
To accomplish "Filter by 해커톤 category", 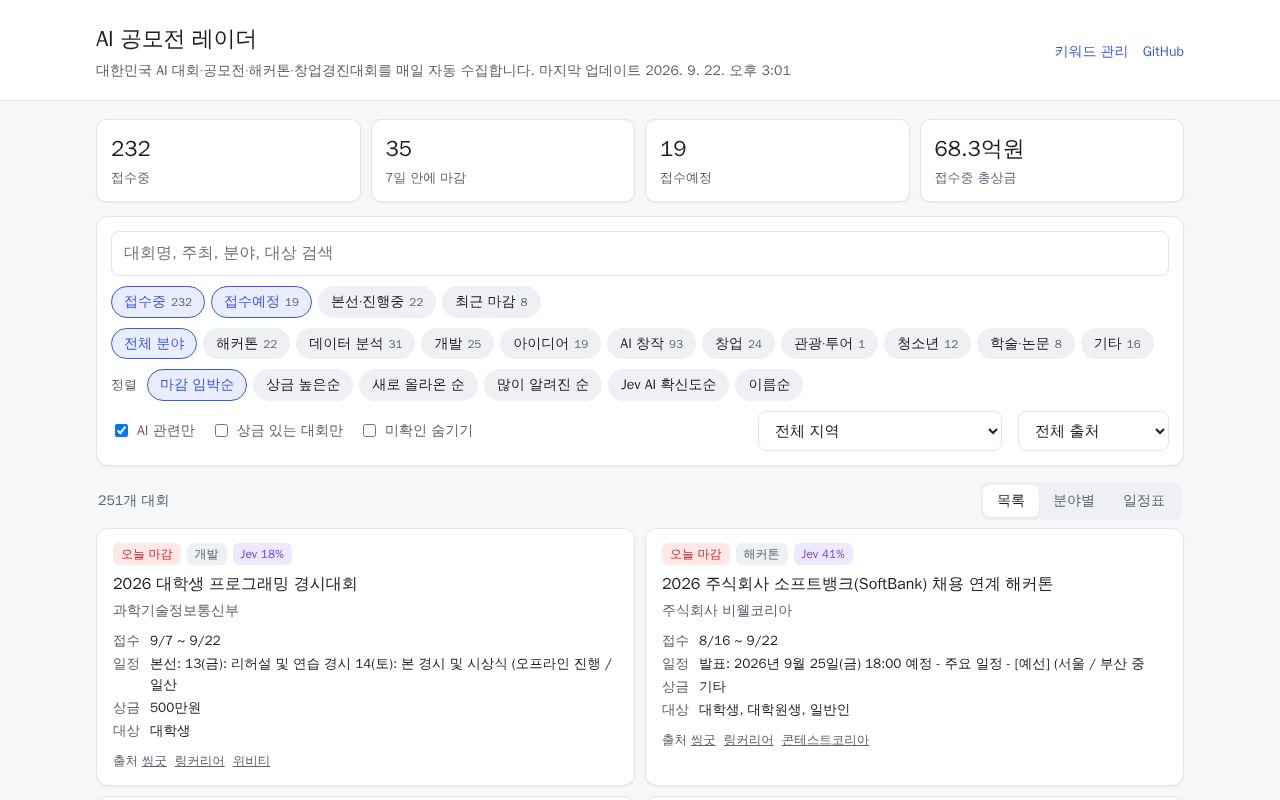I will coord(246,343).
